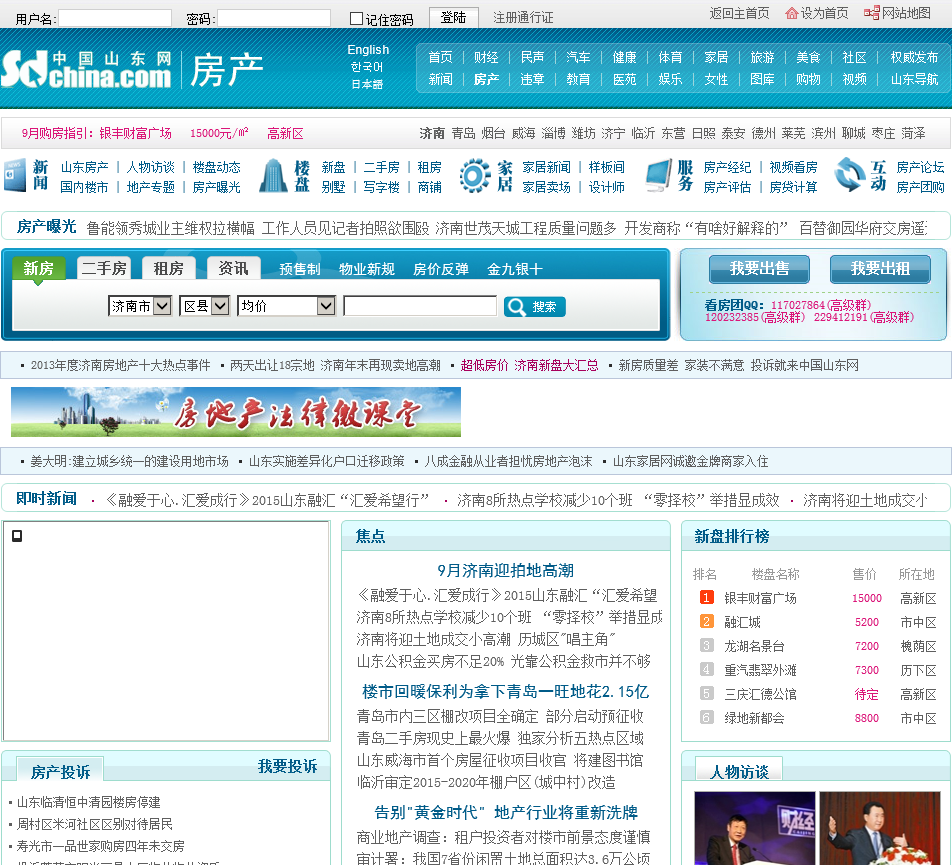This screenshot has width=952, height=865.
Task: Click the gear icon for 家居 section
Action: [x=475, y=175]
